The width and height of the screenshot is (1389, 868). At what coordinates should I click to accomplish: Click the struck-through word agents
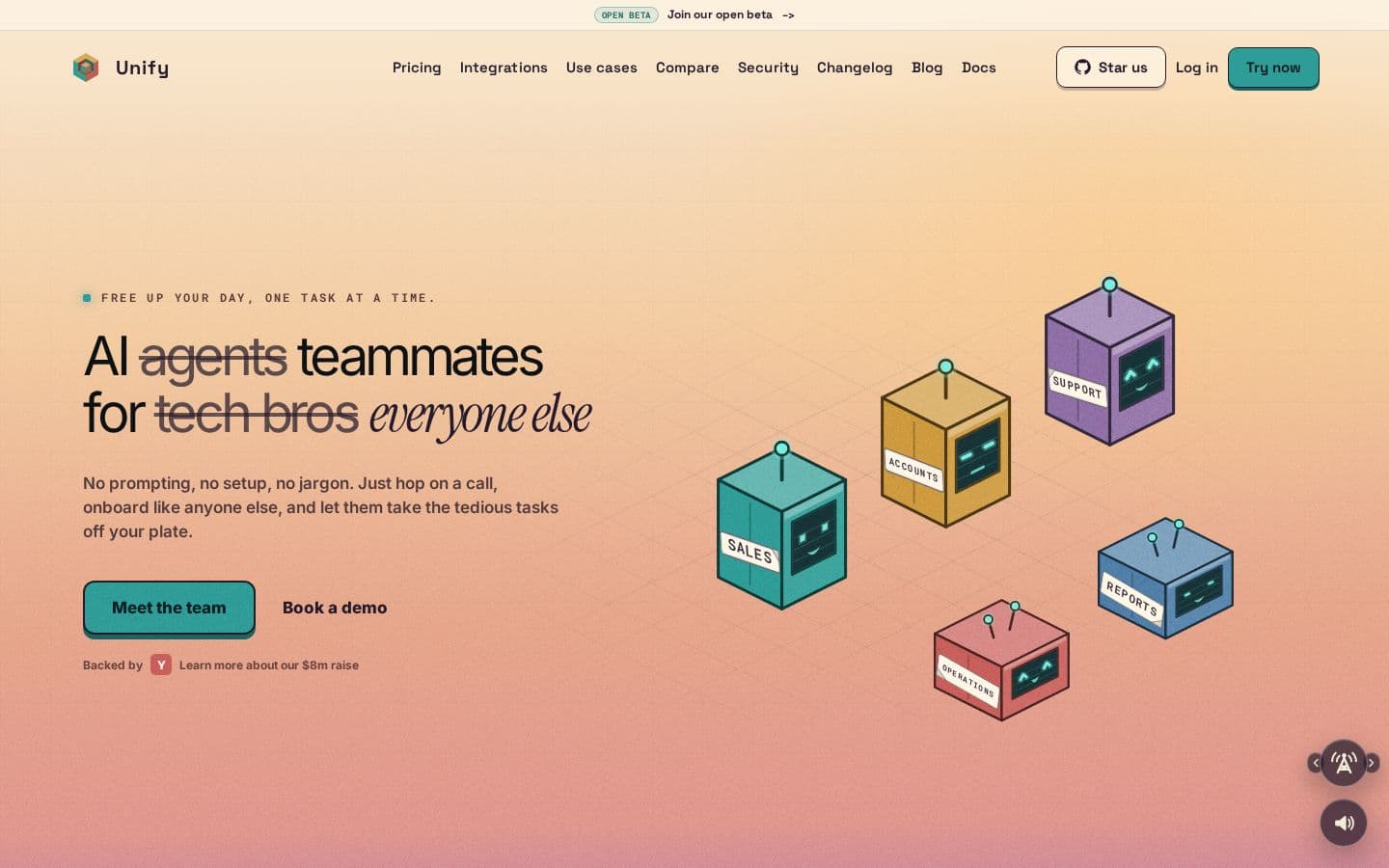pos(213,357)
